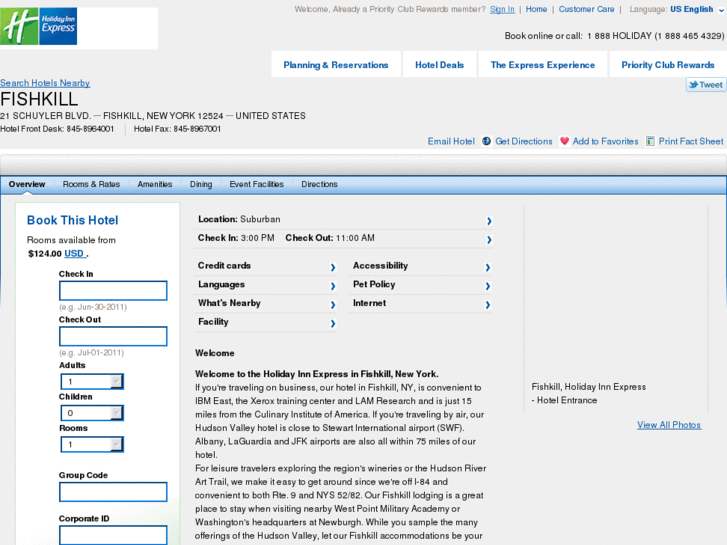
Task: Open the Hotel Deals menu
Action: (x=440, y=64)
